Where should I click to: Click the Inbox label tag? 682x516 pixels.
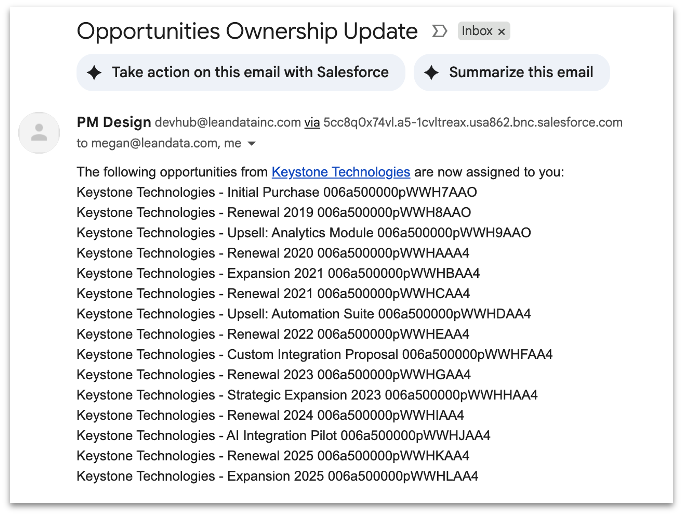477,31
